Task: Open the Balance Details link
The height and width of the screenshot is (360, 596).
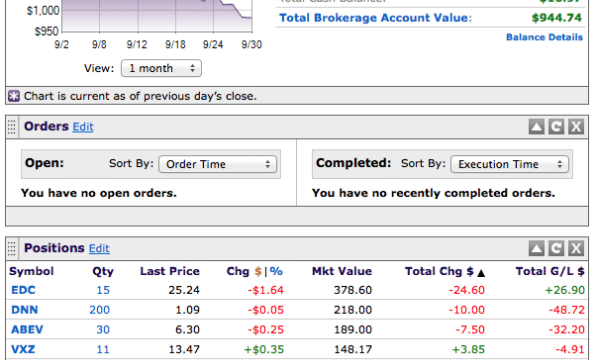Action: coord(544,37)
